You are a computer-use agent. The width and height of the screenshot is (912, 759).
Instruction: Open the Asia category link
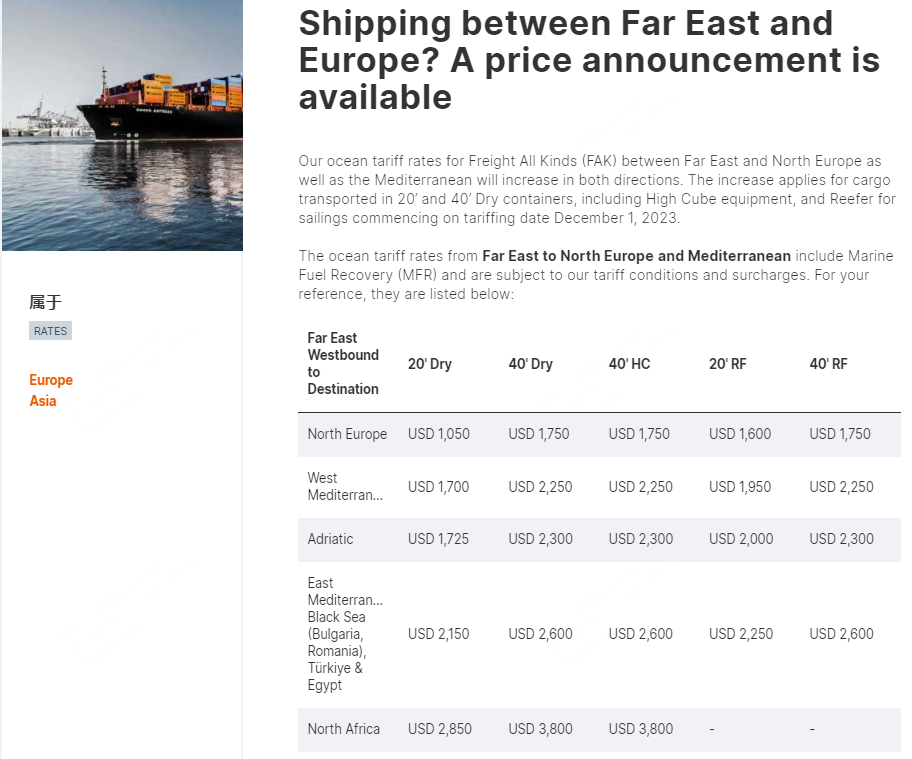[43, 401]
